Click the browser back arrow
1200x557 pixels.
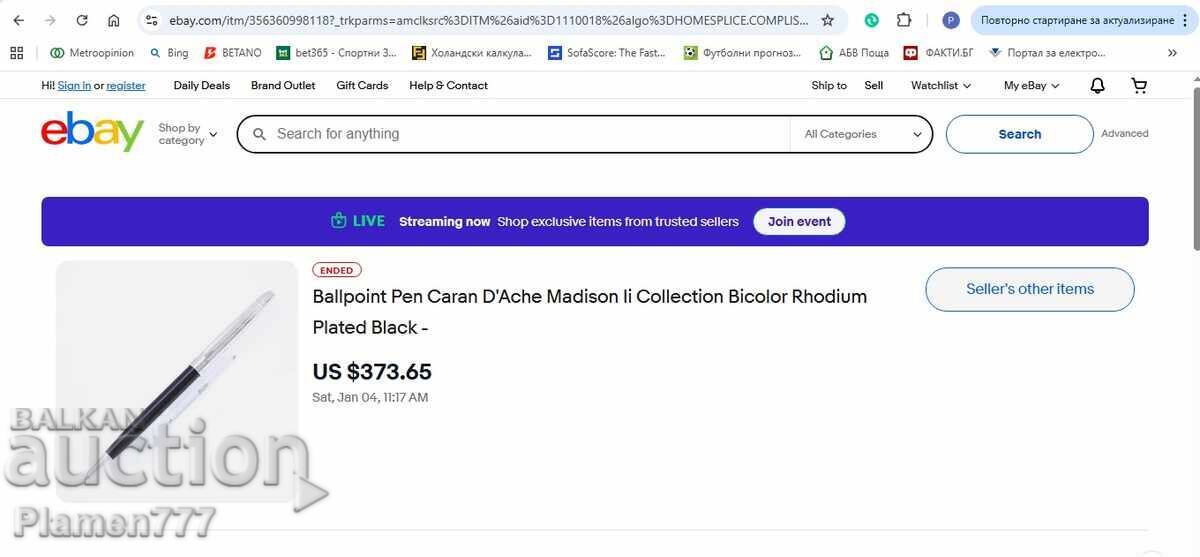tap(19, 20)
